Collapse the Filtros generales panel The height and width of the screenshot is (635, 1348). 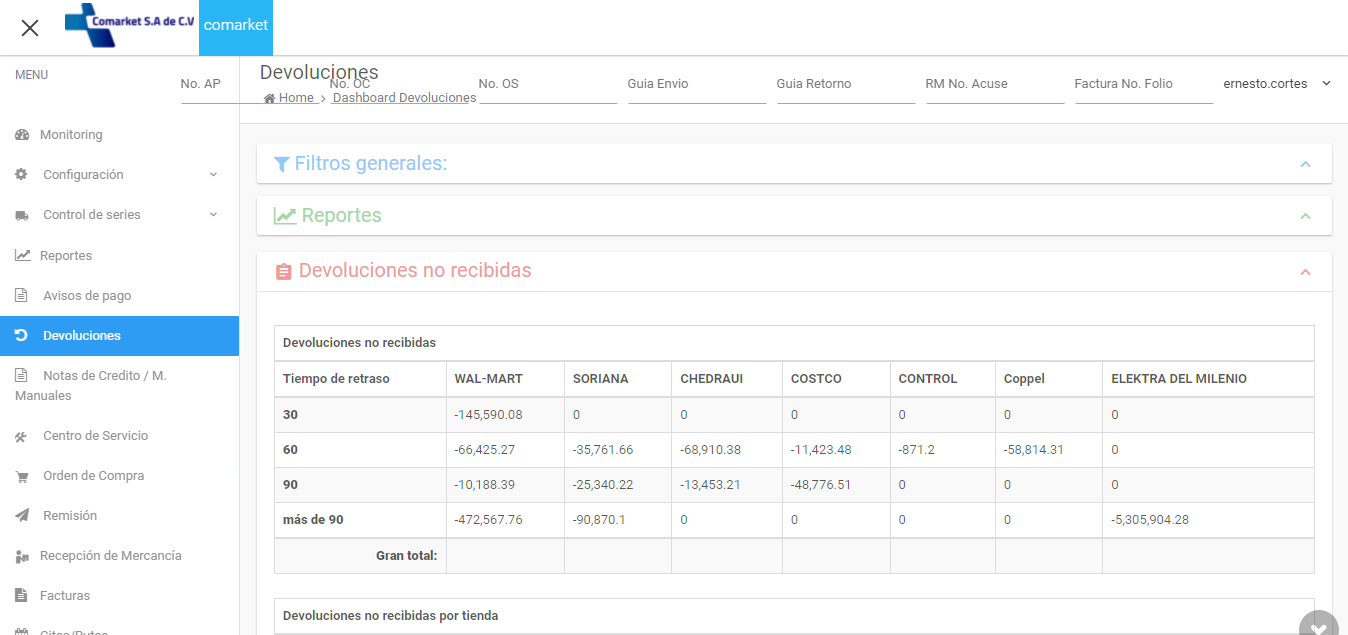[x=1305, y=164]
